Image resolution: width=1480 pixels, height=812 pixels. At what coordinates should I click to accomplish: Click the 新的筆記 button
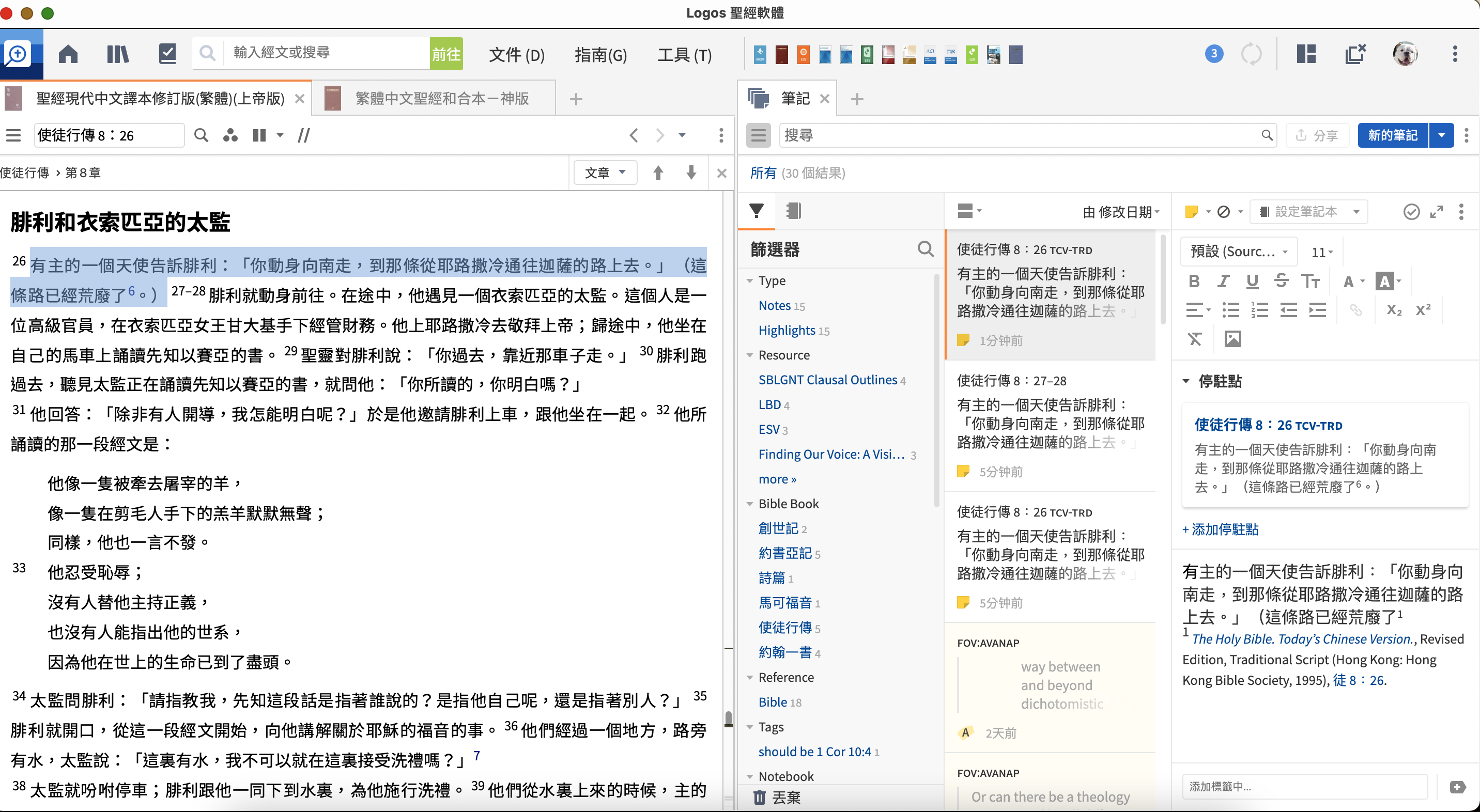pos(1392,135)
